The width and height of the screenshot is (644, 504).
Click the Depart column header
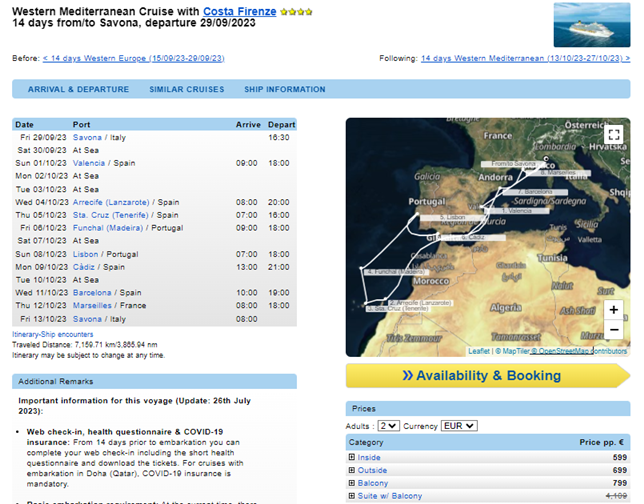[x=281, y=124]
